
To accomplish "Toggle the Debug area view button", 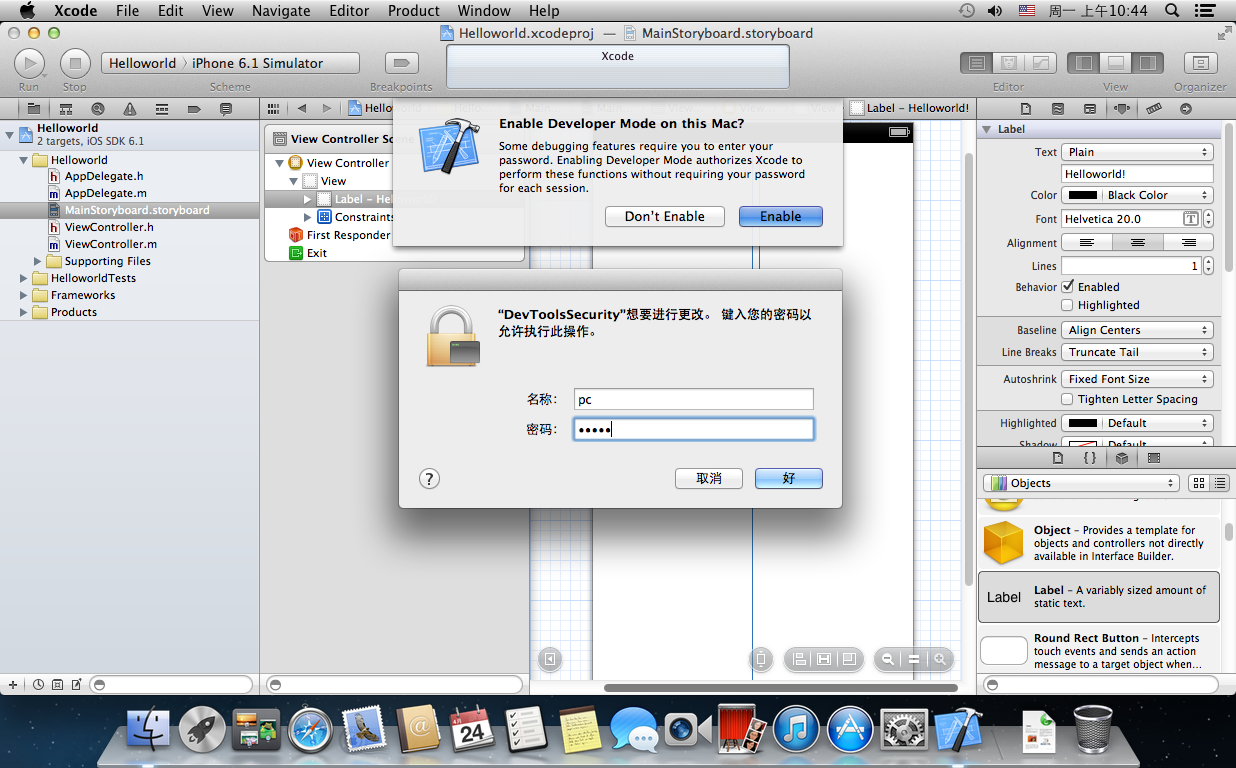I will coord(1115,63).
